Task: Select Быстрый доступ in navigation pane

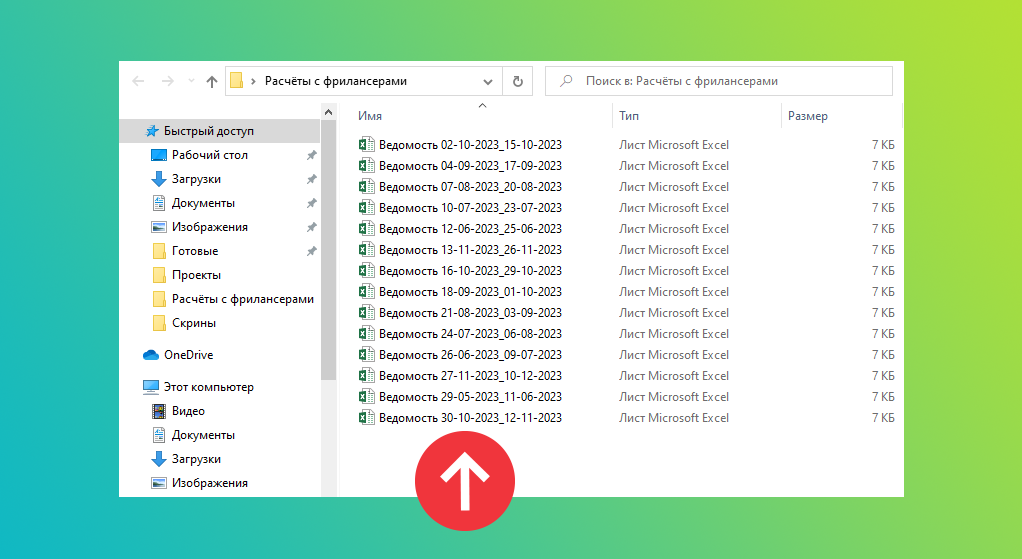Action: tap(209, 131)
